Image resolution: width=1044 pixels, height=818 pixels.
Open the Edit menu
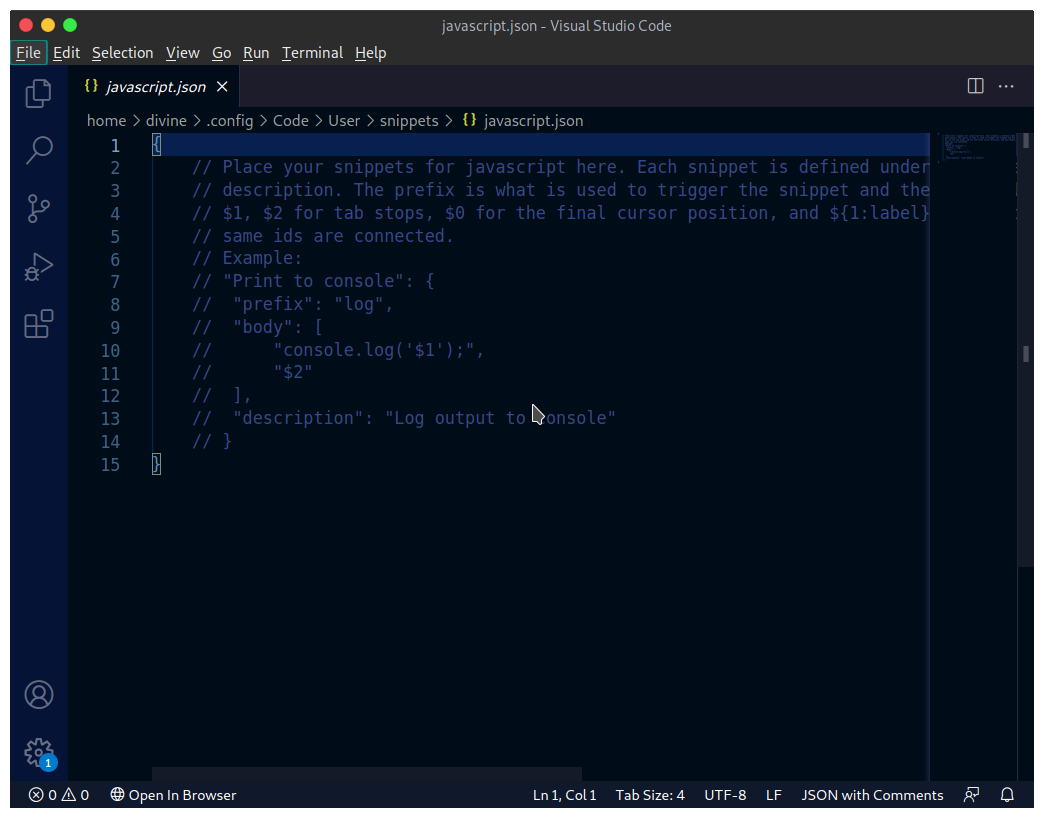tap(67, 53)
